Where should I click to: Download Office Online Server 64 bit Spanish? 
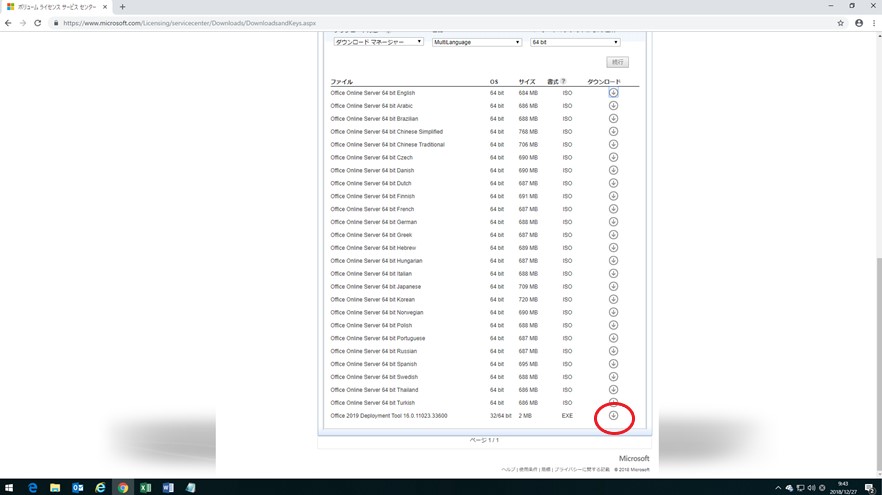pyautogui.click(x=613, y=364)
